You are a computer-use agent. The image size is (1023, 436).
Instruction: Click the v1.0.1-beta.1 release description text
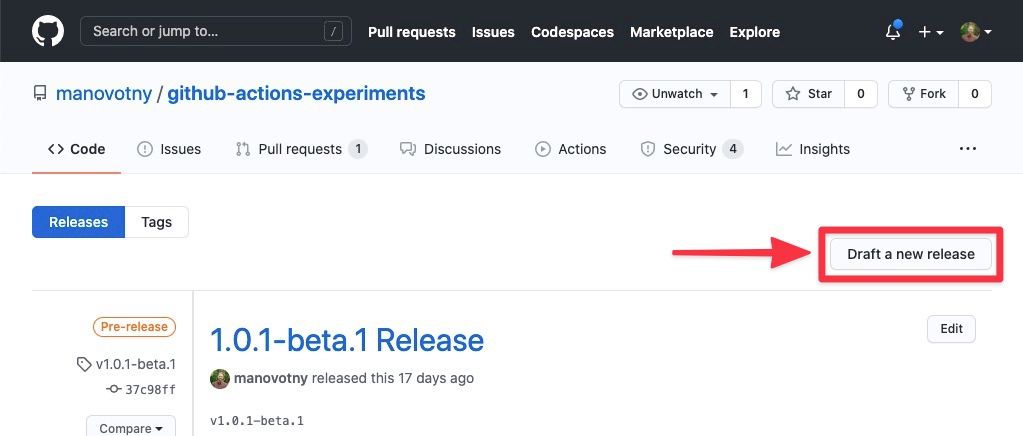pos(257,421)
